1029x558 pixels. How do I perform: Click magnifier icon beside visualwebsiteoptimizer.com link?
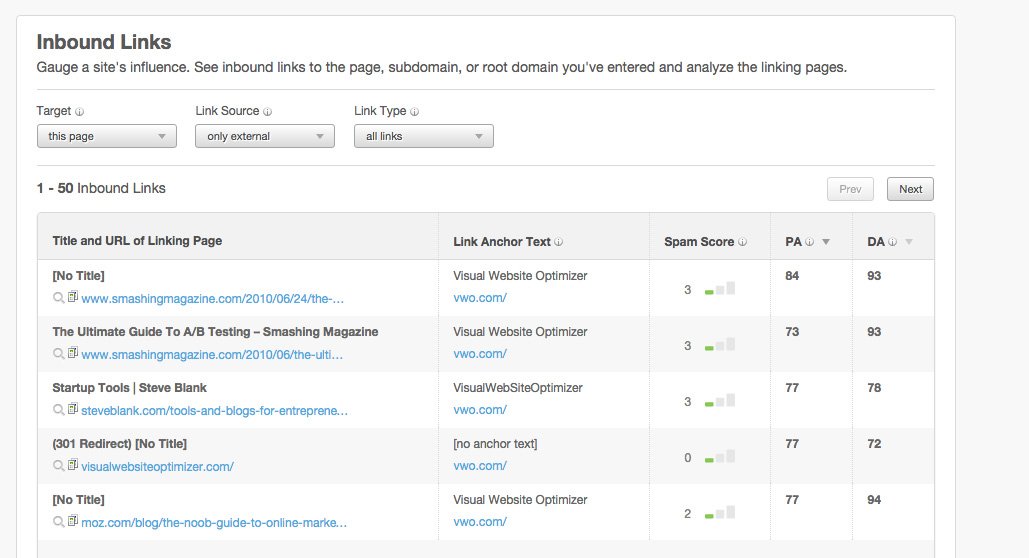pyautogui.click(x=58, y=465)
